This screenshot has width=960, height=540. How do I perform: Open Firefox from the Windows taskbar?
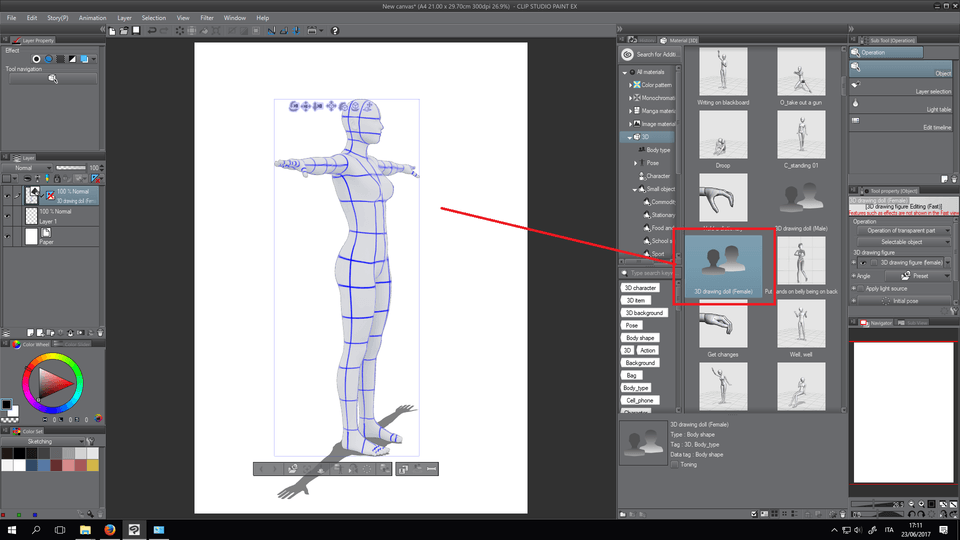click(109, 529)
